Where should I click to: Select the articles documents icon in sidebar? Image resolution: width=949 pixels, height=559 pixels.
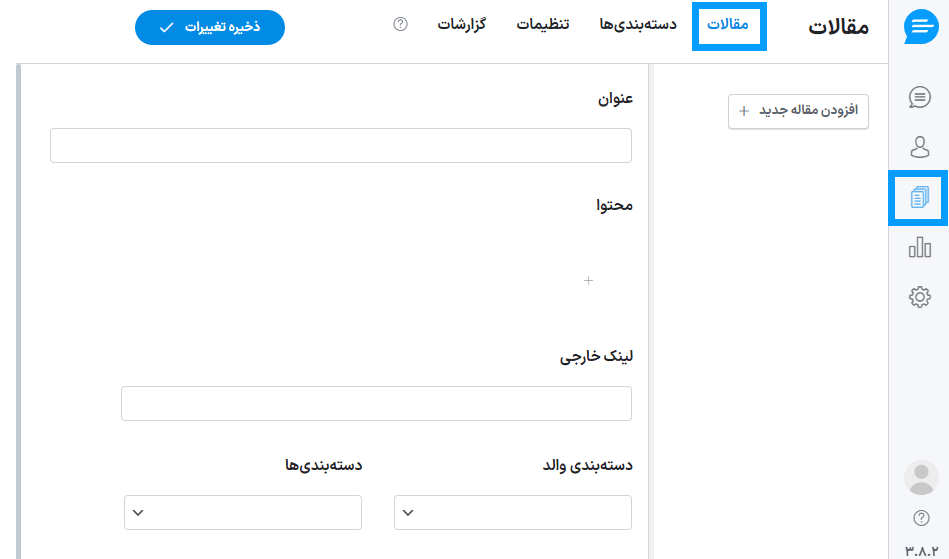919,197
